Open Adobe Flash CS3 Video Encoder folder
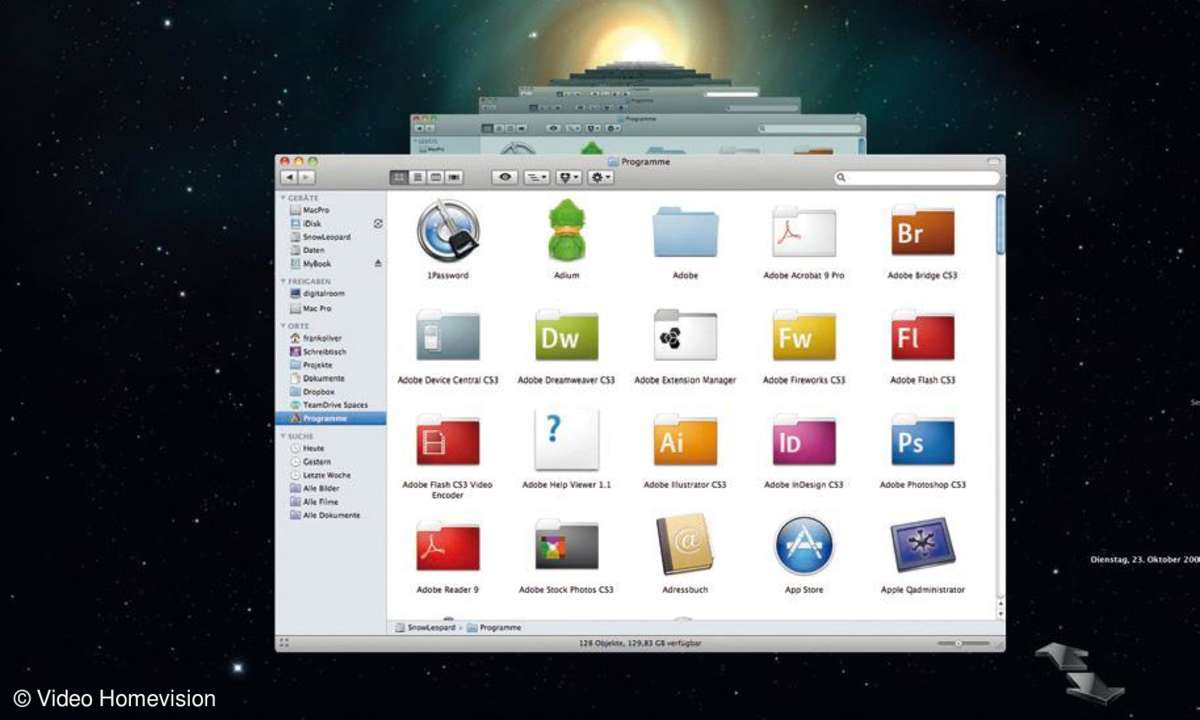The height and width of the screenshot is (720, 1200). [447, 441]
